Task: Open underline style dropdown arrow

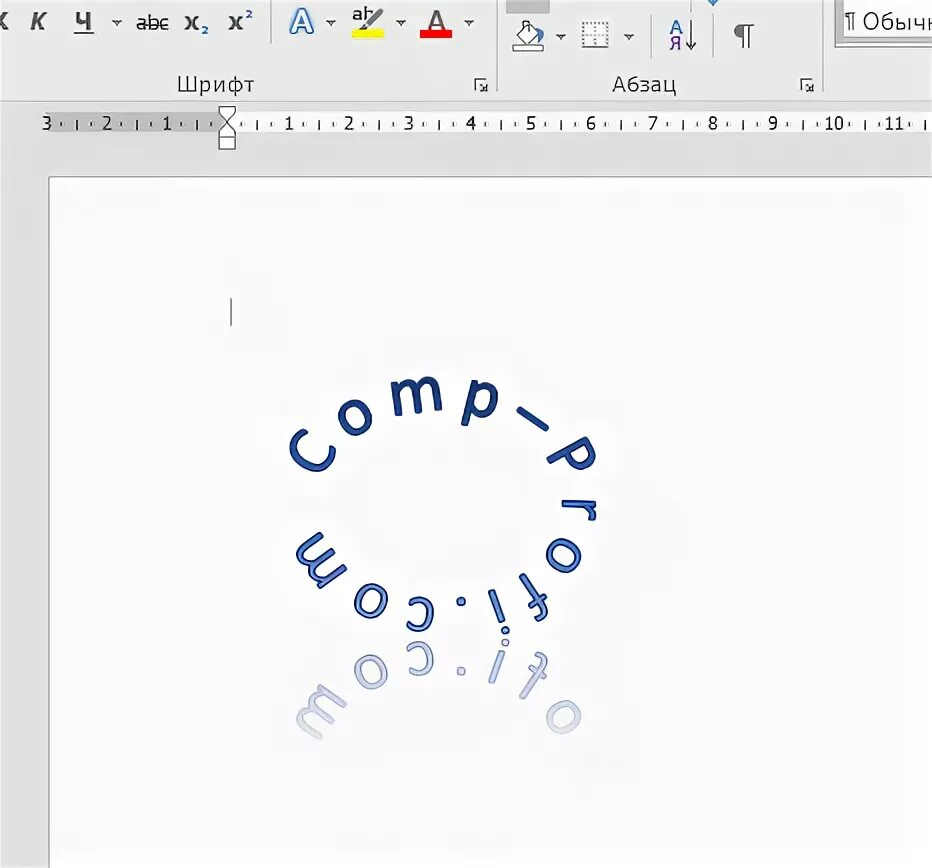Action: pyautogui.click(x=116, y=23)
